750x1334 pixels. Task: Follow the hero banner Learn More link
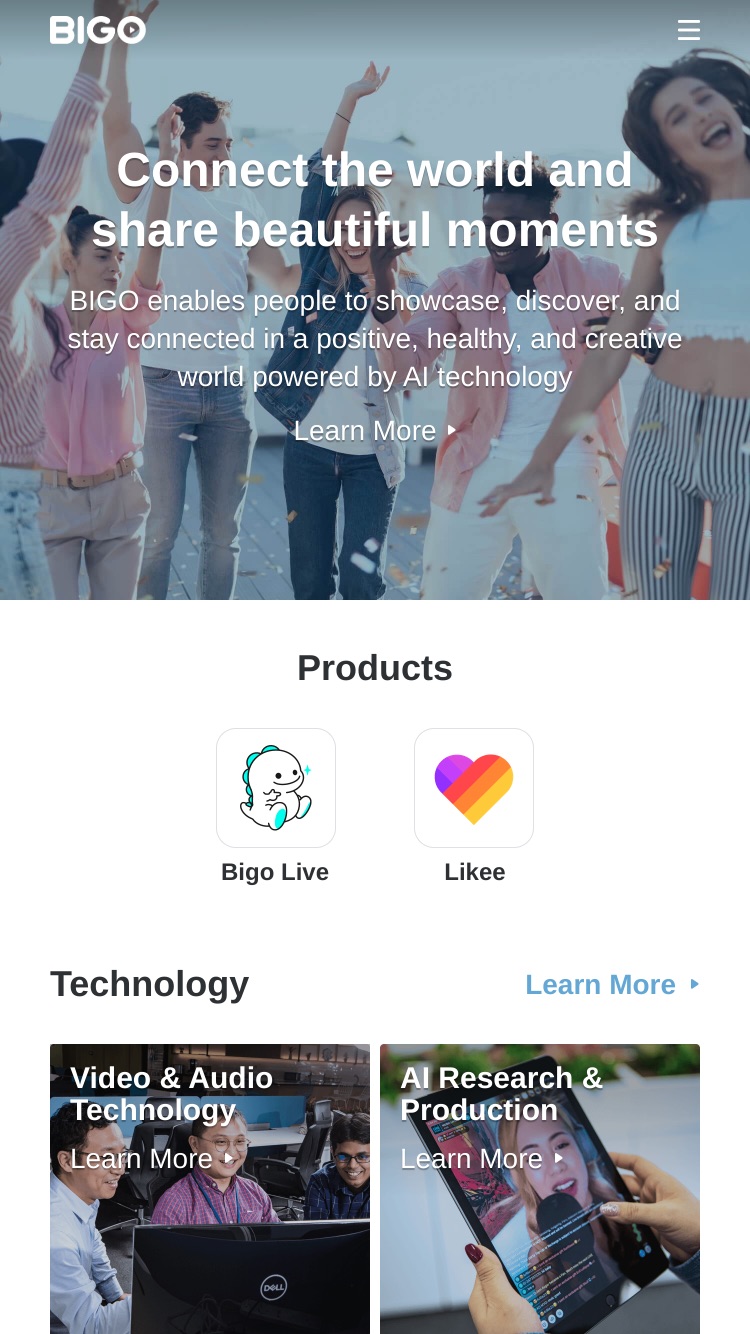(x=365, y=430)
